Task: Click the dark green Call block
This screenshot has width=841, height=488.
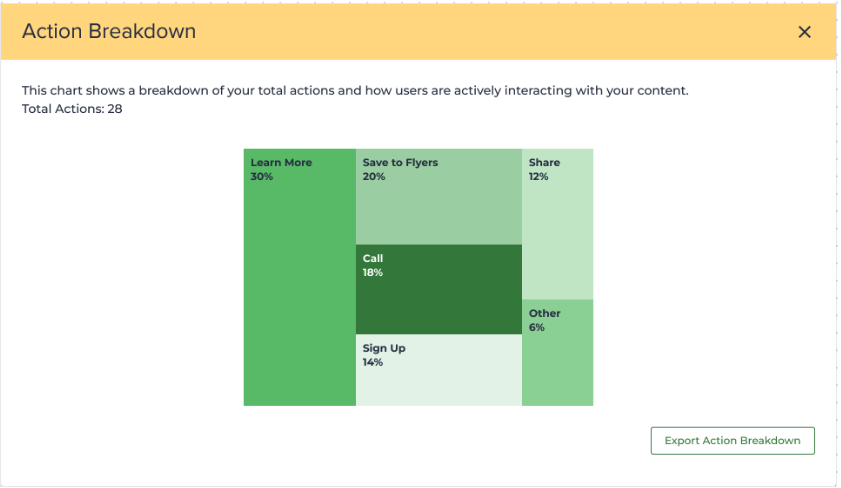Action: coord(438,300)
